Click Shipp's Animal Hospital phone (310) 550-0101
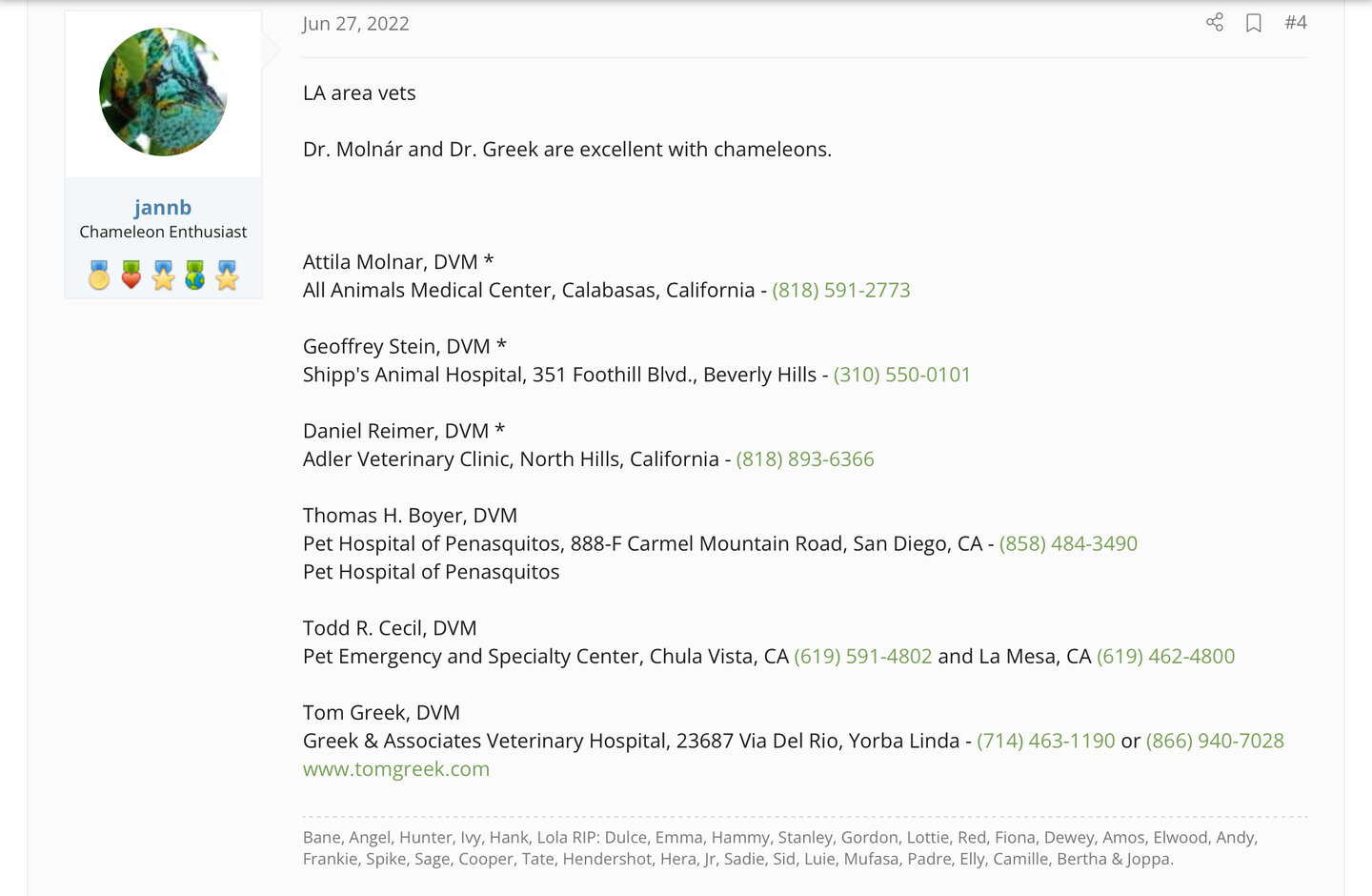 901,375
